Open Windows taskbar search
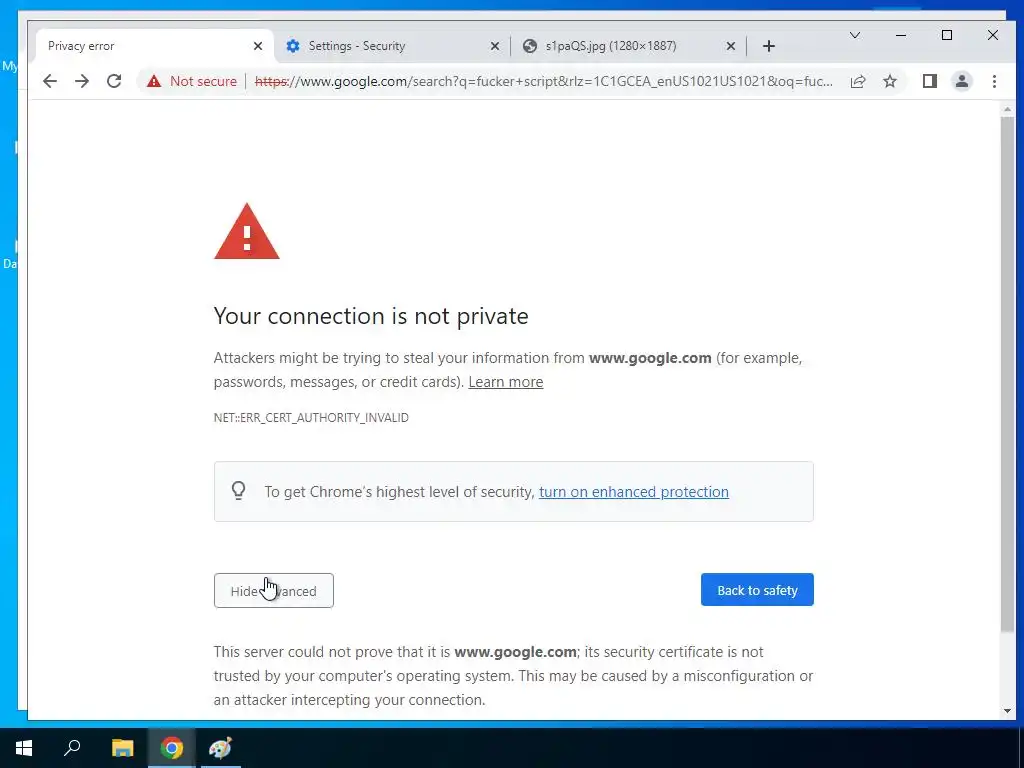The height and width of the screenshot is (768, 1024). 72,748
